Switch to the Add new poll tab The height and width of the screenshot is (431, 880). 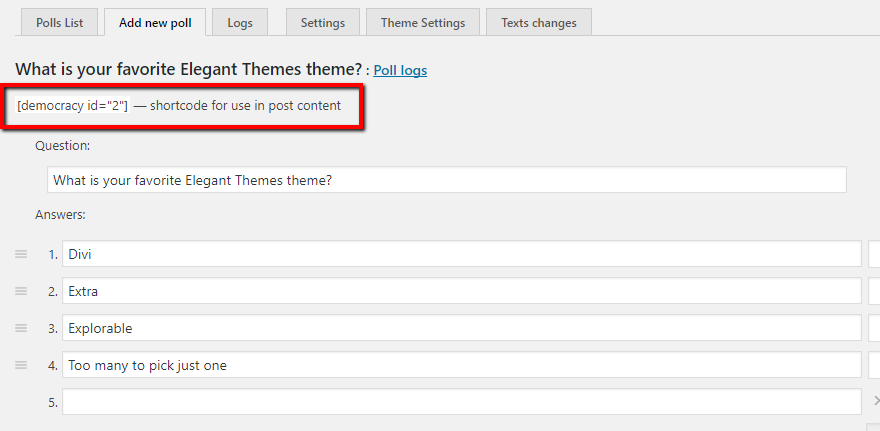click(x=155, y=22)
